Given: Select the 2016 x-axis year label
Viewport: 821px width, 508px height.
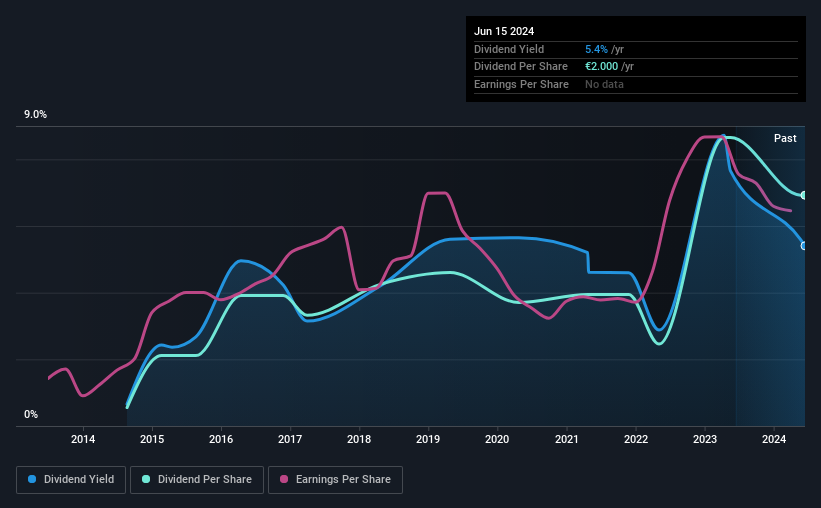Looking at the screenshot, I should click(221, 439).
